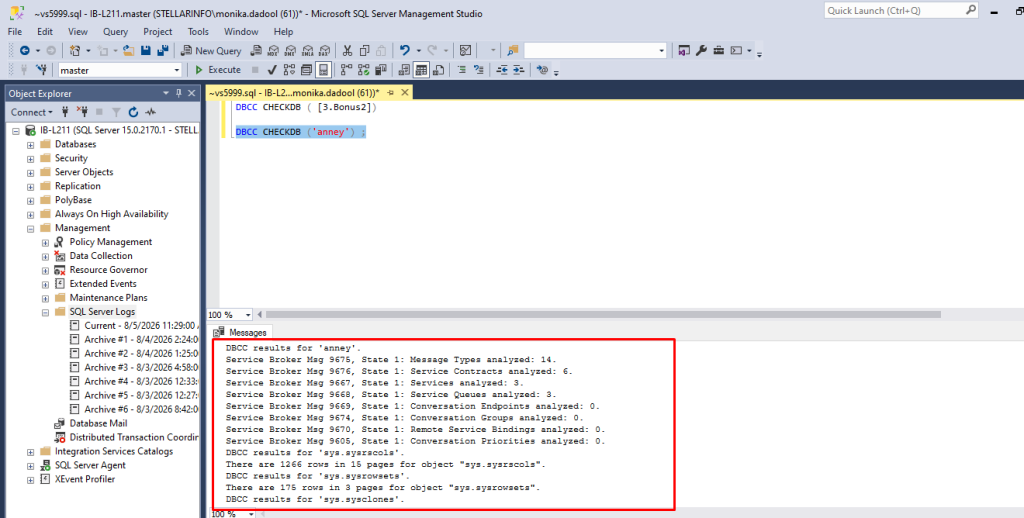Switch to the Messages tab
Image resolution: width=1024 pixels, height=518 pixels.
[240, 332]
